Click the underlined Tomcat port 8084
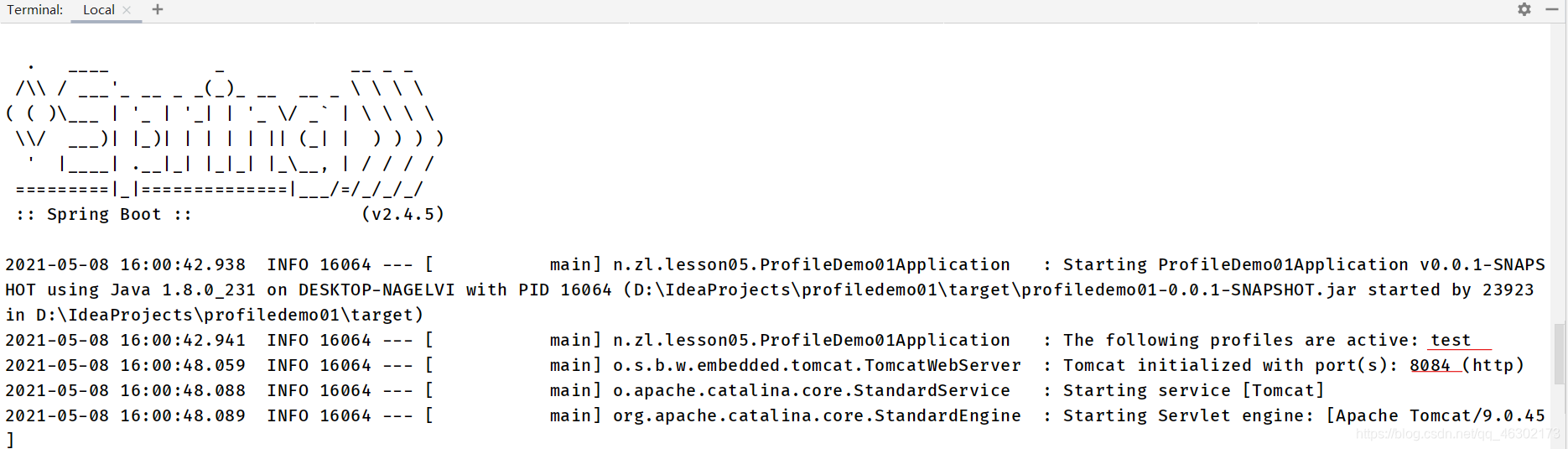The image size is (1568, 449). [1430, 365]
